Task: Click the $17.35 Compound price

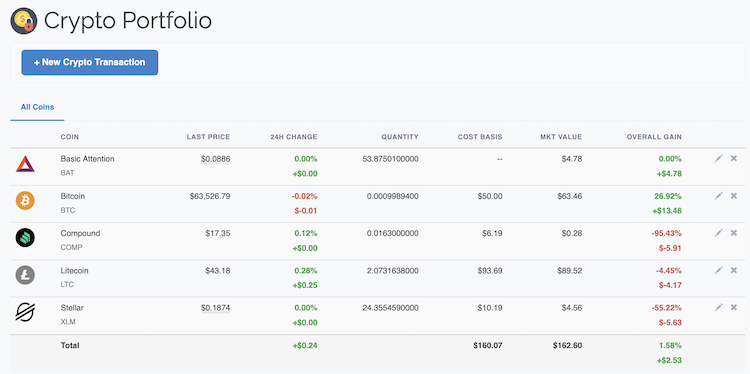Action: point(218,233)
